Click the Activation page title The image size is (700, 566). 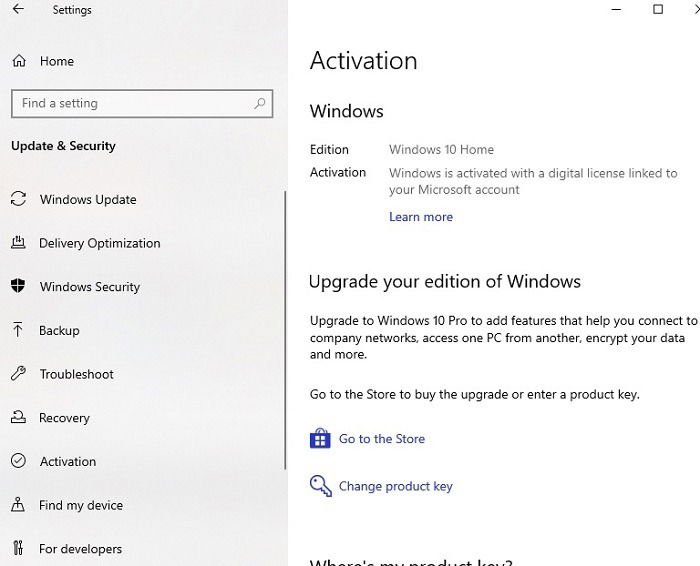tap(364, 60)
